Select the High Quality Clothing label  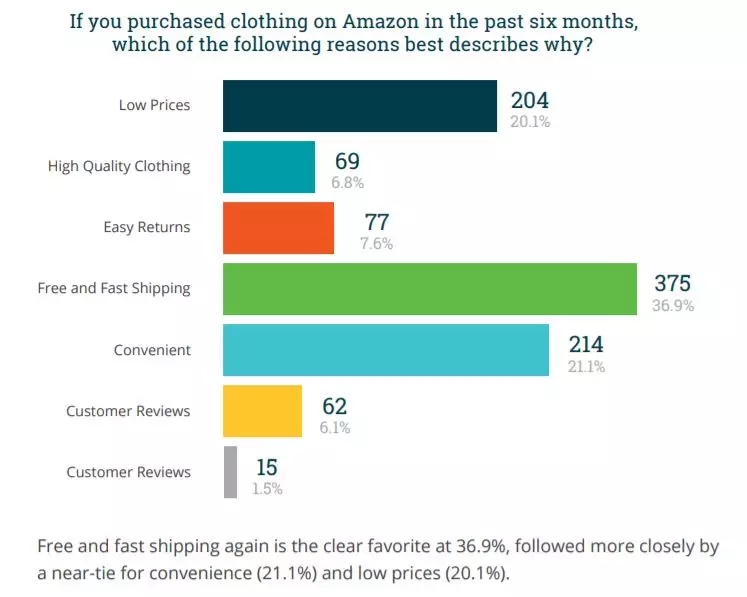119,166
